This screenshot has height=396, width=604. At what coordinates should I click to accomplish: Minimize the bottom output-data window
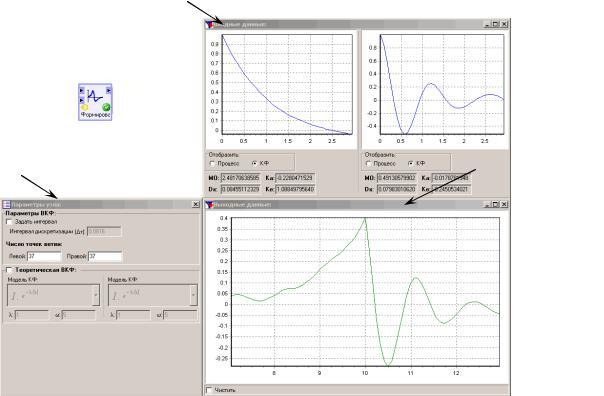tap(487, 204)
